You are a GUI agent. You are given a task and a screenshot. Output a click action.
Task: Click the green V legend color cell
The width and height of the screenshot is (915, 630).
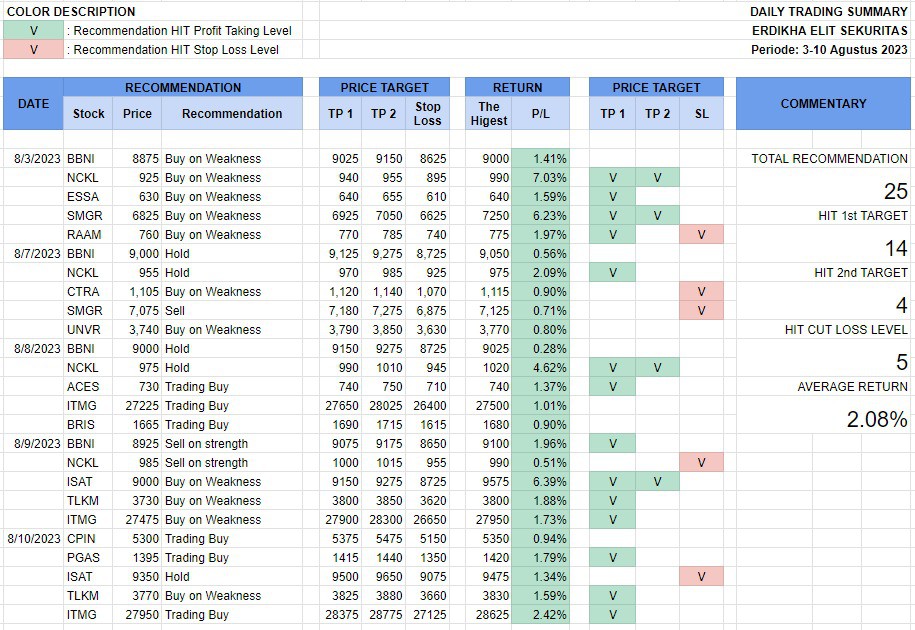click(33, 30)
